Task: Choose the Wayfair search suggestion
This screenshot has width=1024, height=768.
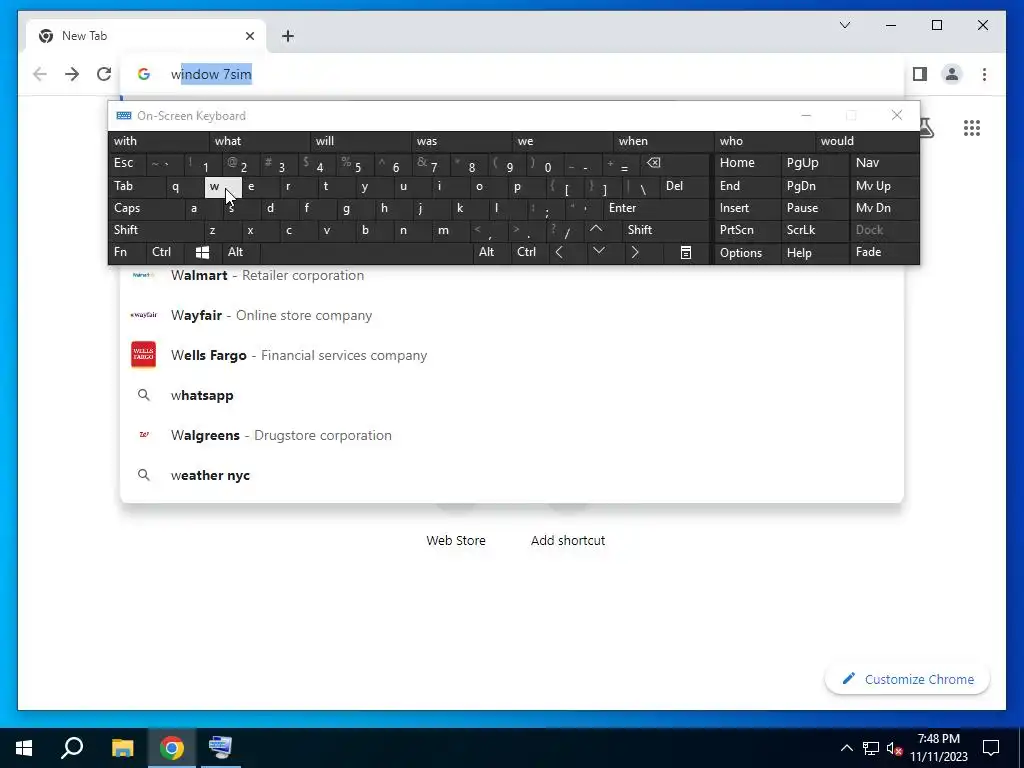Action: [512, 315]
